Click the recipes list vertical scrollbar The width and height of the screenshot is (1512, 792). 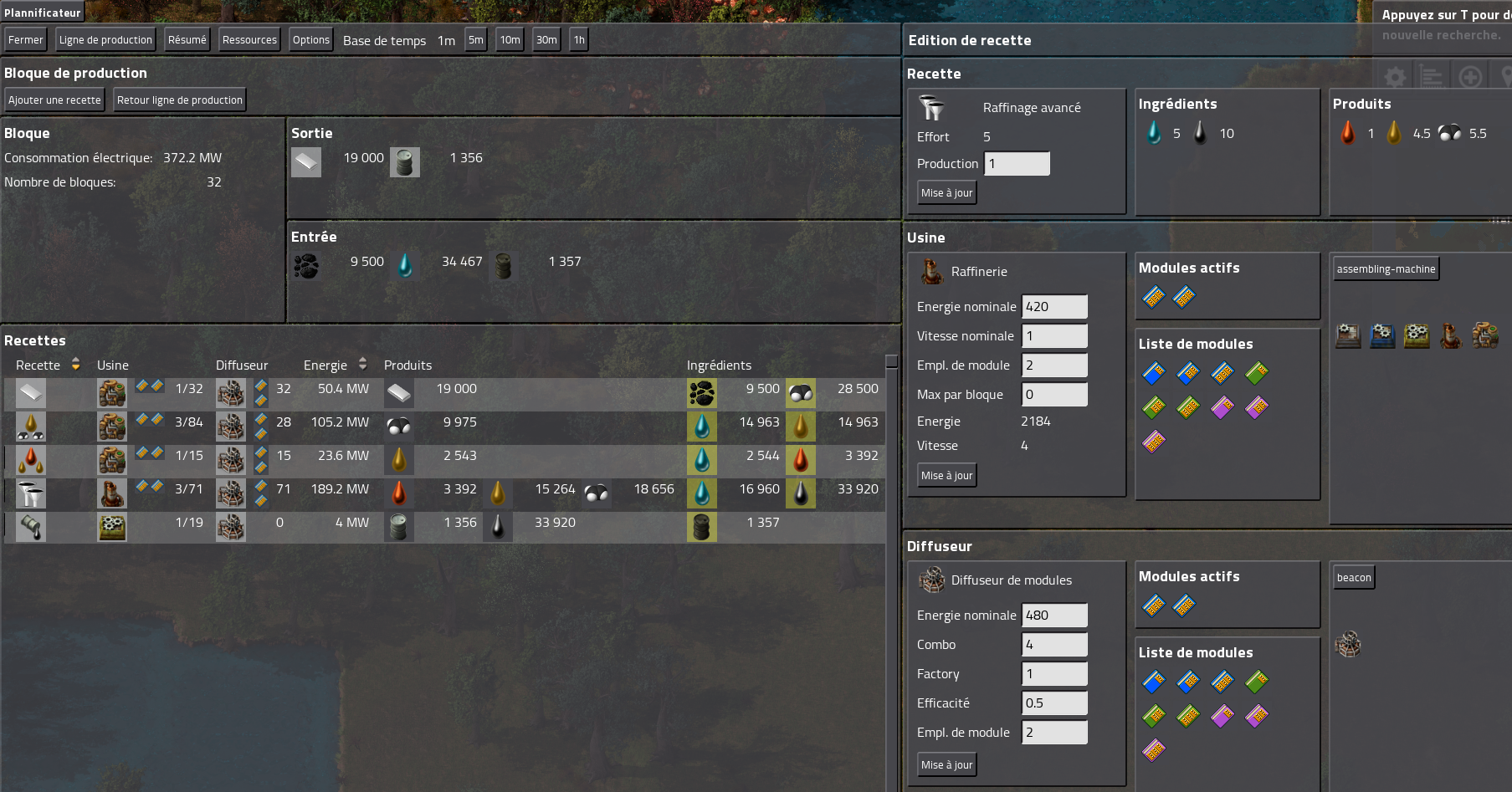tap(892, 573)
